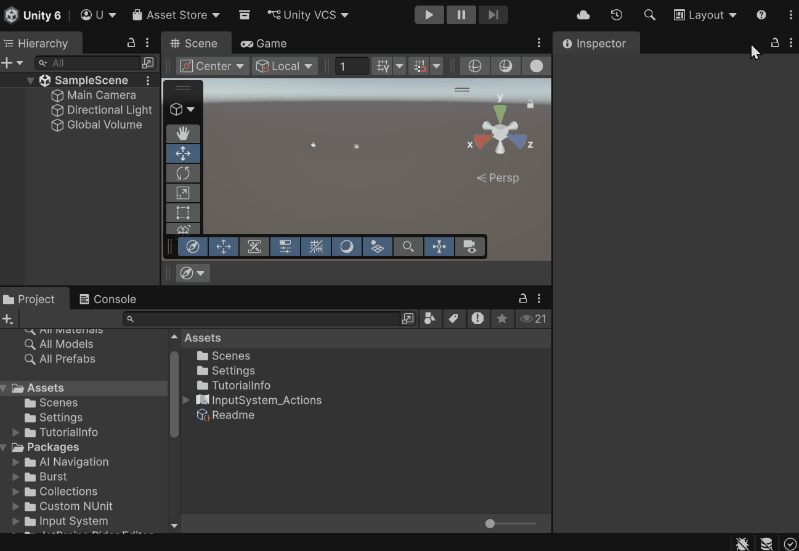Open the Center pivot mode dropdown
Viewport: 799px width, 551px height.
click(213, 66)
